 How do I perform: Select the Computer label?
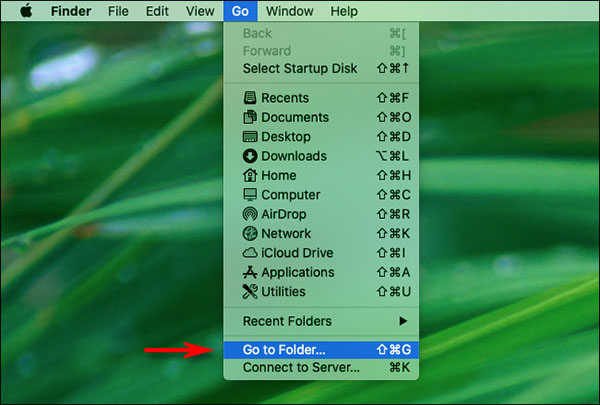(290, 195)
